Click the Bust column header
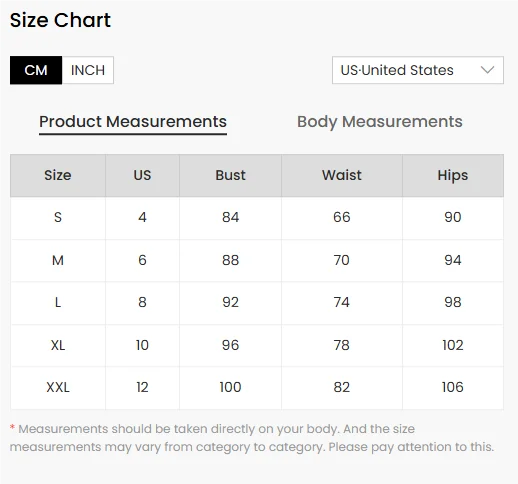 click(230, 175)
